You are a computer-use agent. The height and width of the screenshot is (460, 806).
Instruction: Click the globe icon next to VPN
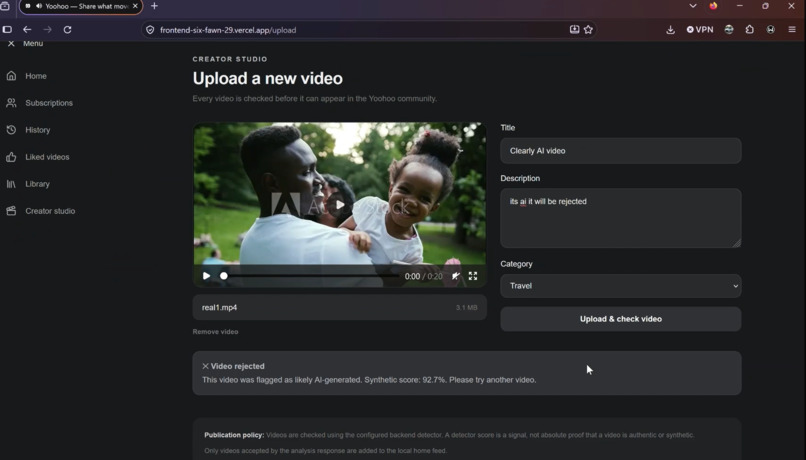pos(729,30)
